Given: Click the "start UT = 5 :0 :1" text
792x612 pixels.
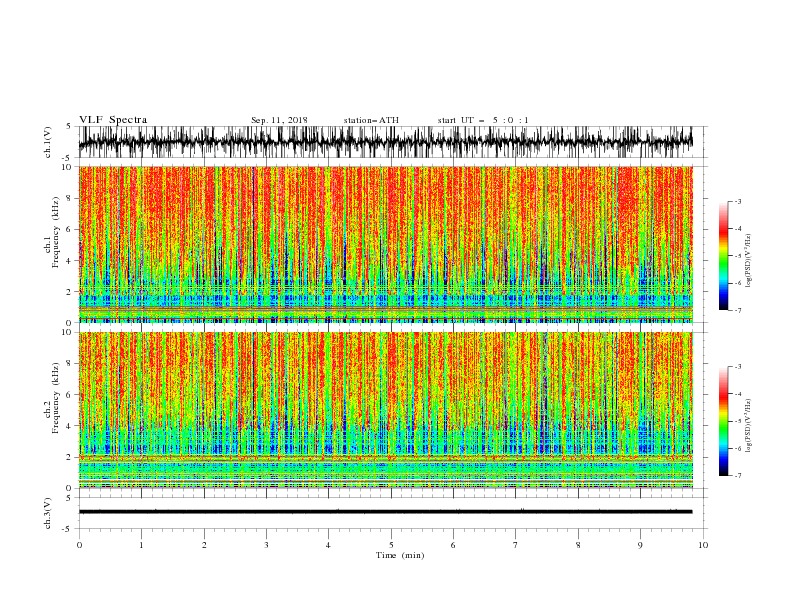Looking at the screenshot, I should pos(483,120).
